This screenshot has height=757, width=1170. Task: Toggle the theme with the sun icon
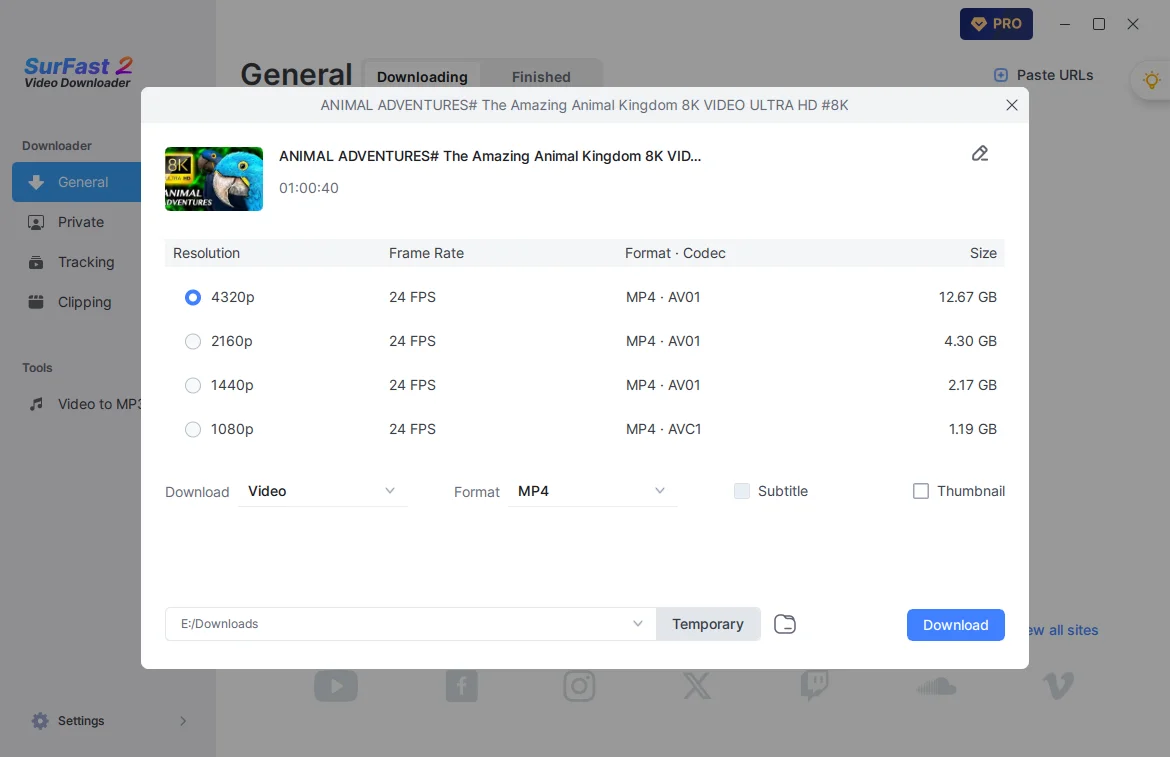coord(1151,80)
